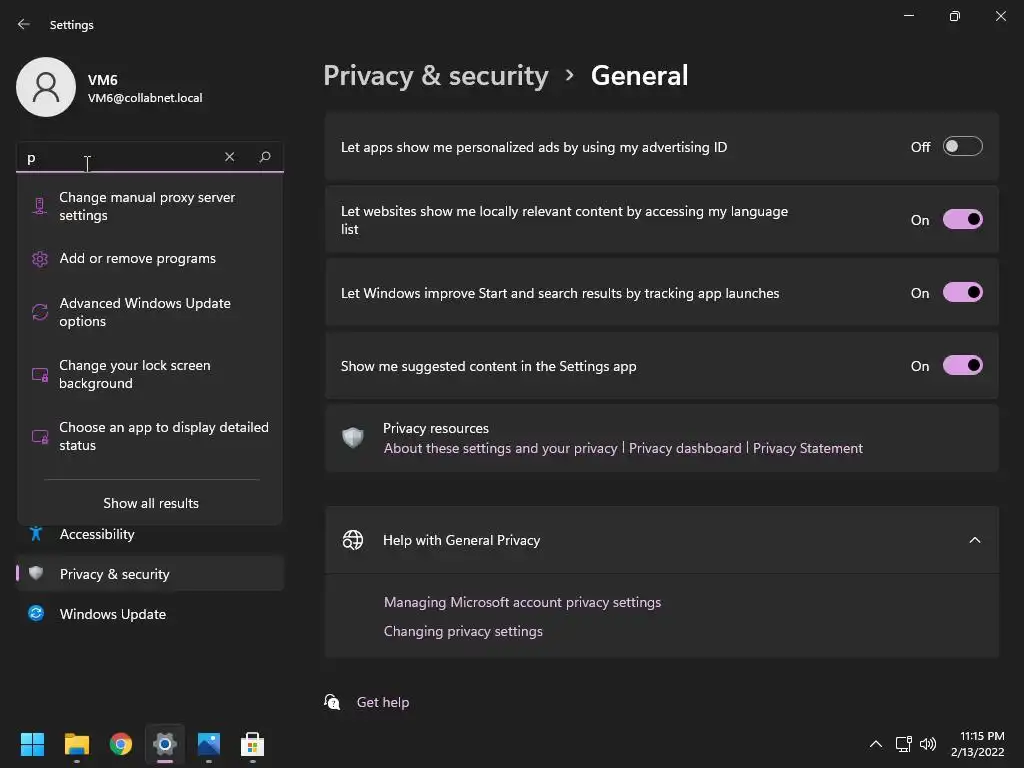Click the VM6 profile avatar
Screen dimensions: 1024x768
pyautogui.click(x=46, y=87)
